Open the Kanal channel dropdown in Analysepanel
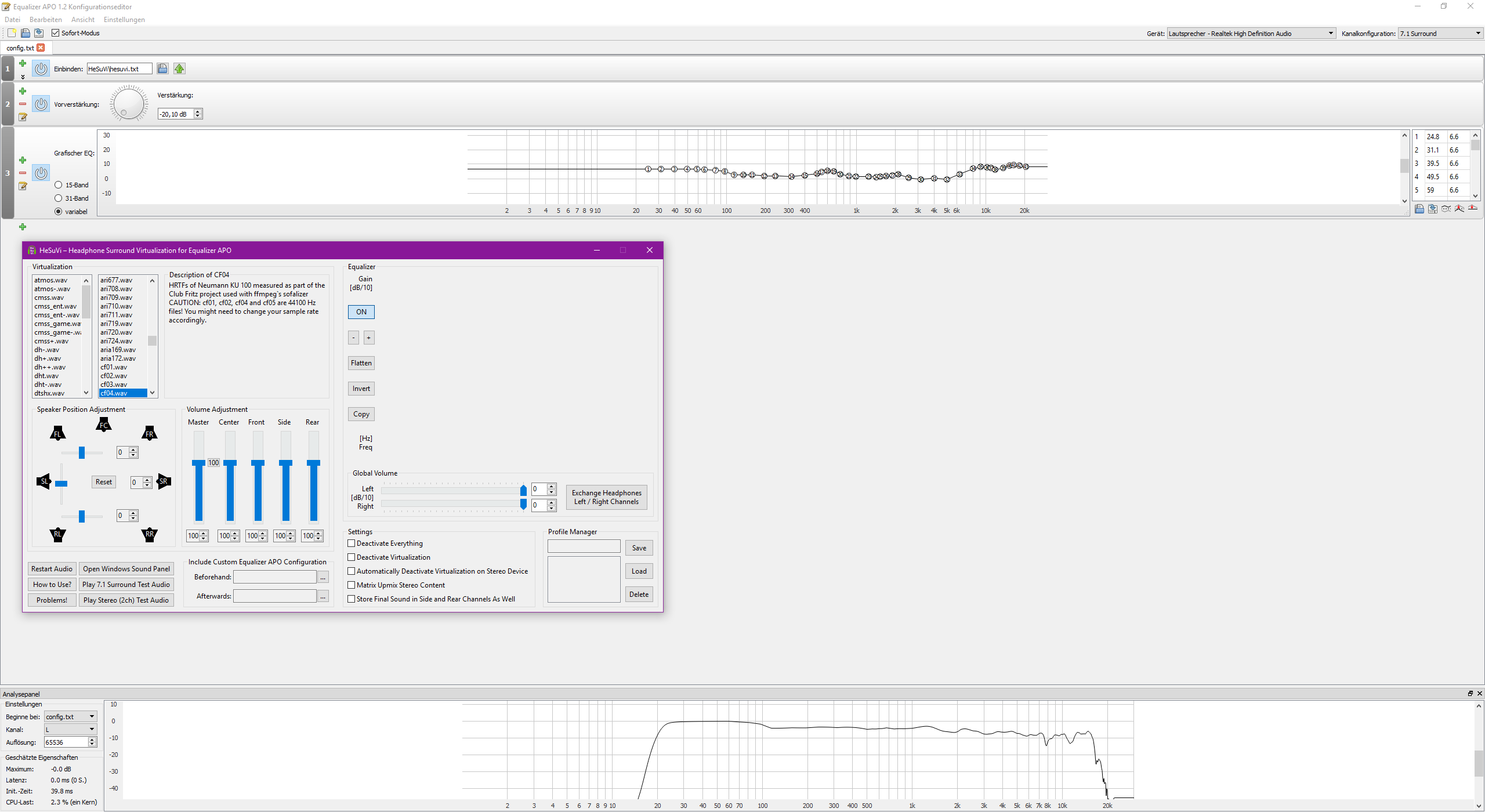1485x812 pixels. 70,730
